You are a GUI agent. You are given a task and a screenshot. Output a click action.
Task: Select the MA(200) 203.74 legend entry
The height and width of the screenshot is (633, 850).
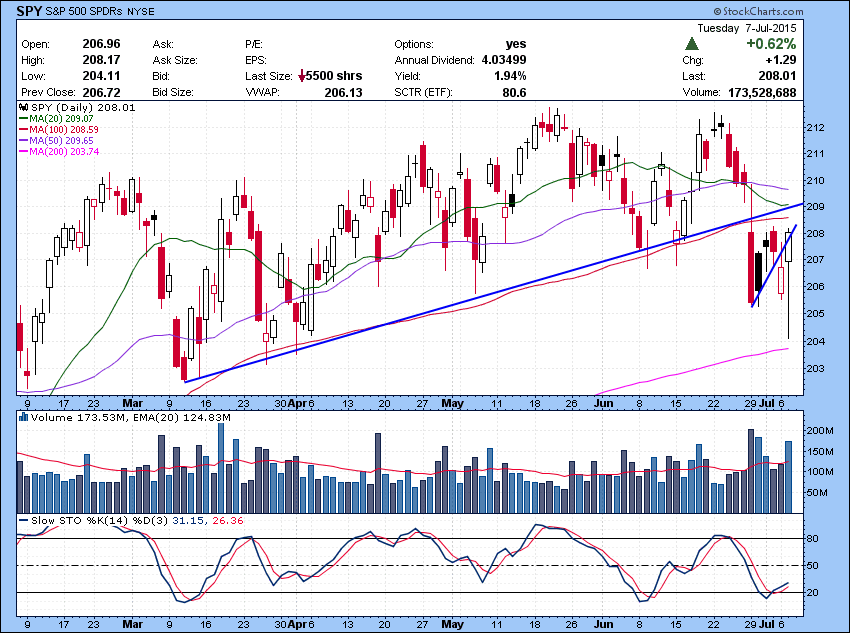[59, 152]
